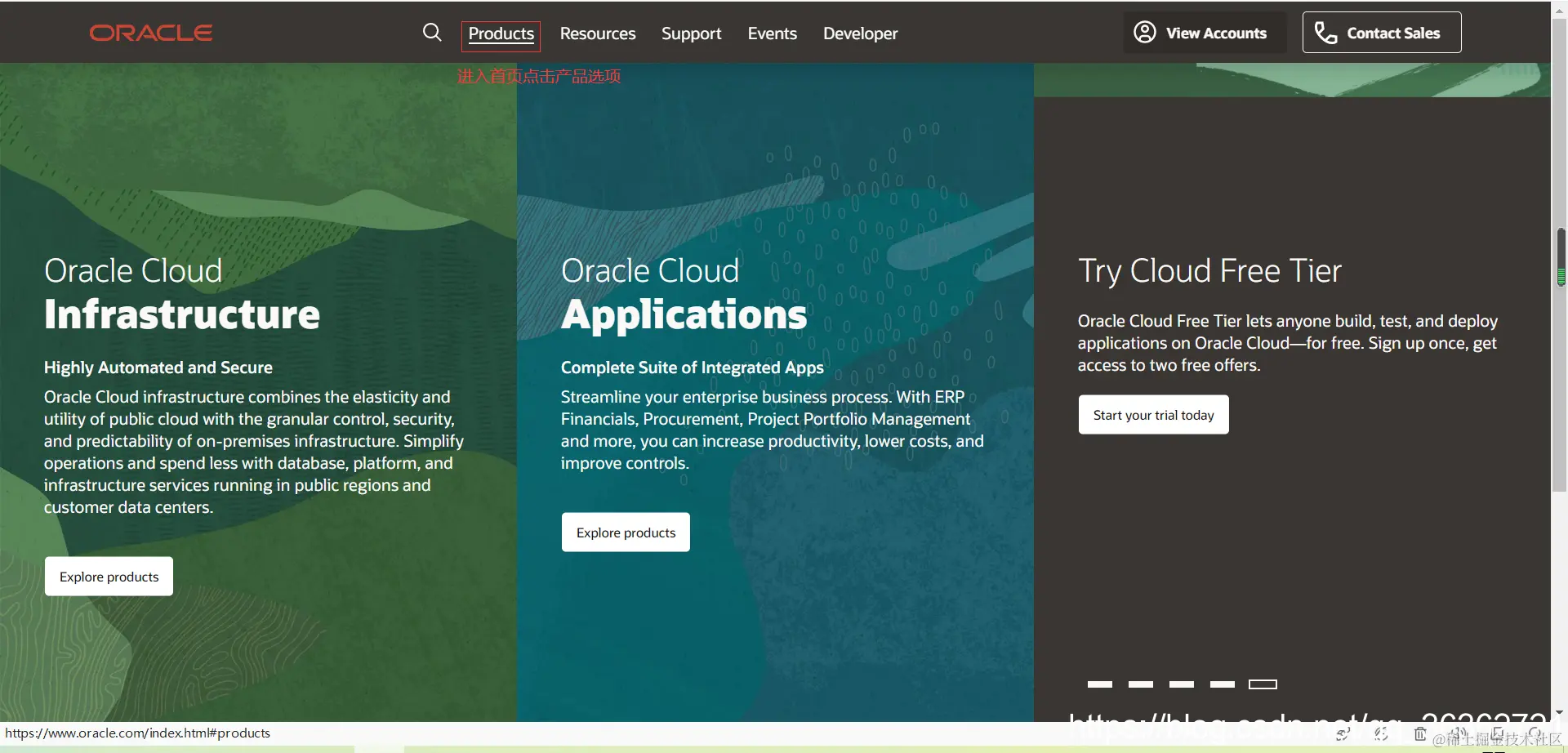
Task: Click Complete Suite of Integrated Apps subtitle
Action: pos(693,368)
